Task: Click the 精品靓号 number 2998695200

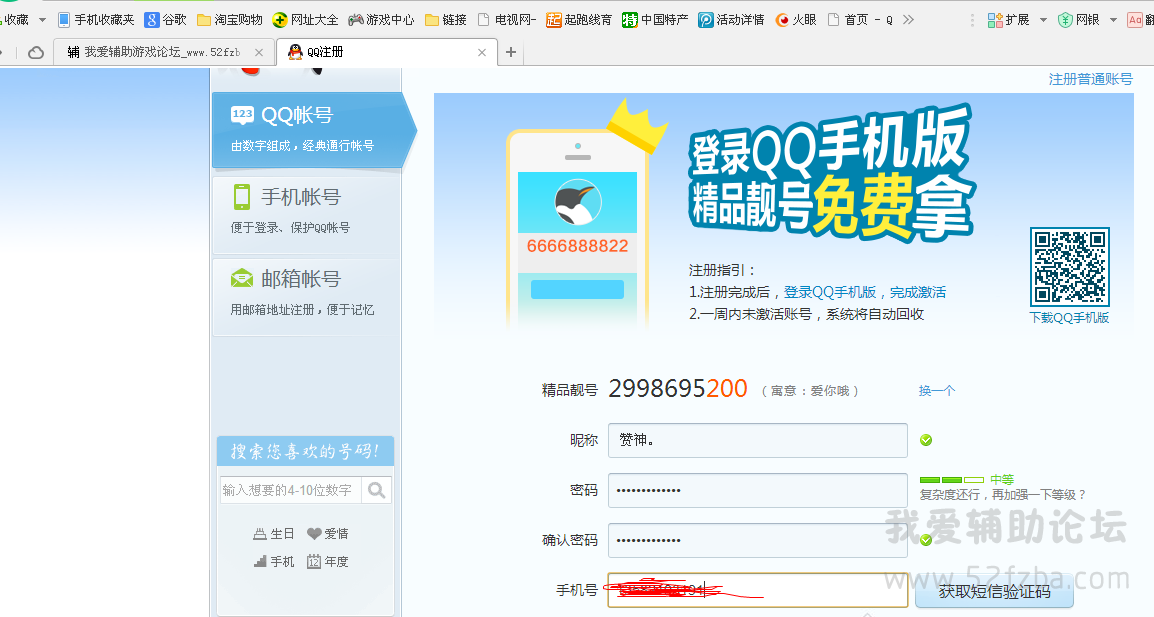Action: click(678, 389)
